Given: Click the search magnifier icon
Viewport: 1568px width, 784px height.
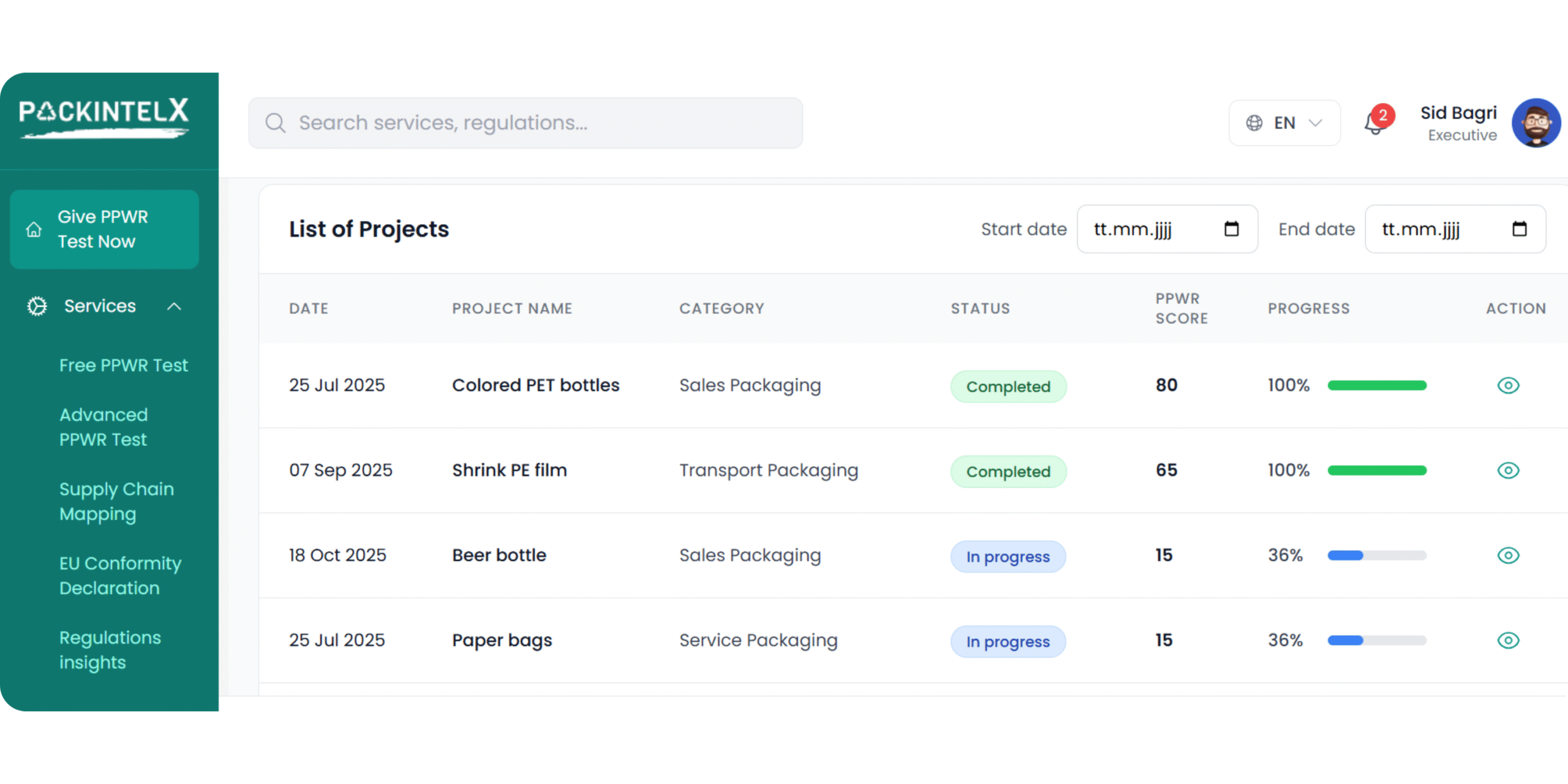Looking at the screenshot, I should 275,123.
